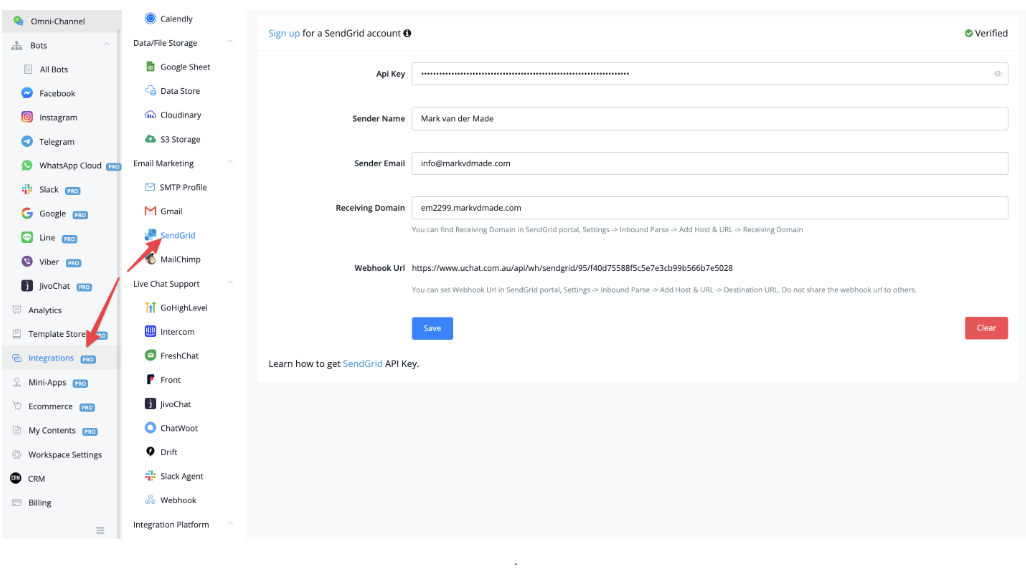1026x582 pixels.
Task: Click into the Api Key field
Action: coord(709,73)
